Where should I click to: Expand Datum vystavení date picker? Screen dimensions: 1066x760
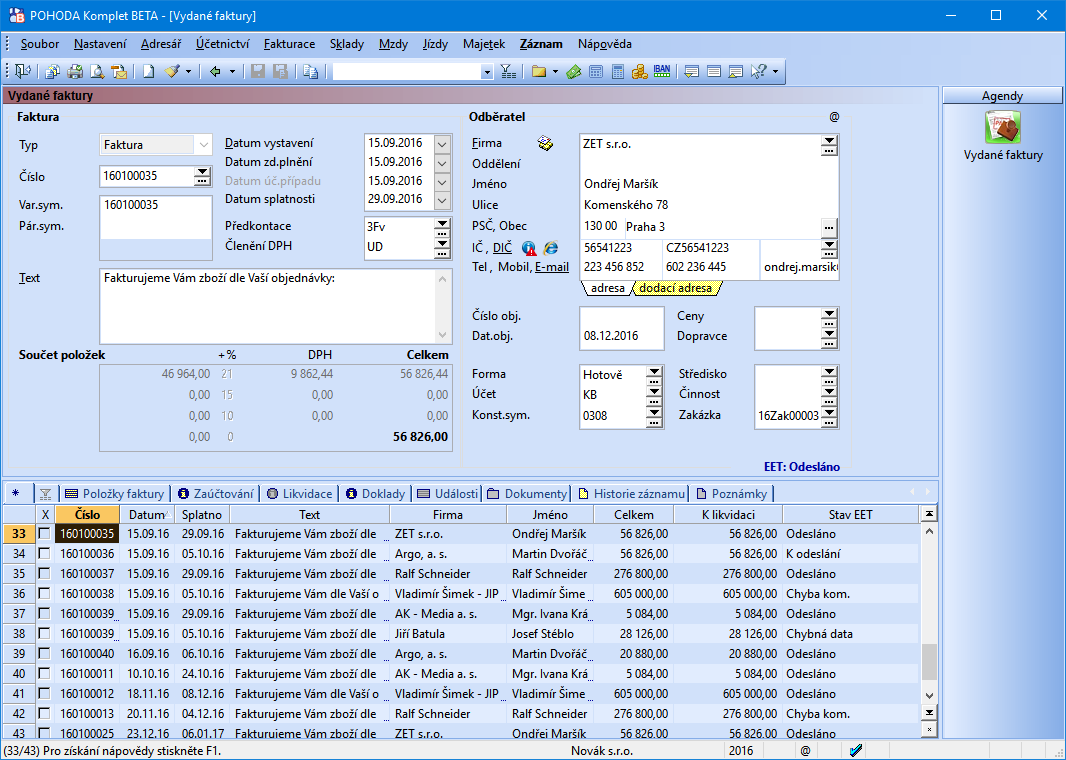click(442, 143)
